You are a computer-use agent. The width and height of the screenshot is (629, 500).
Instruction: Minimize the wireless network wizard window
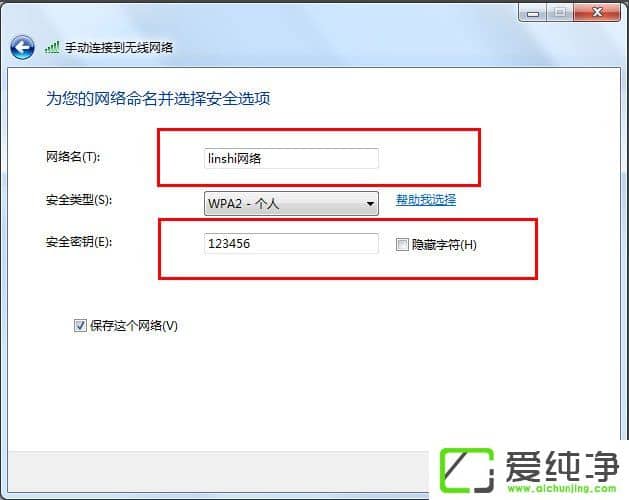[x=533, y=13]
